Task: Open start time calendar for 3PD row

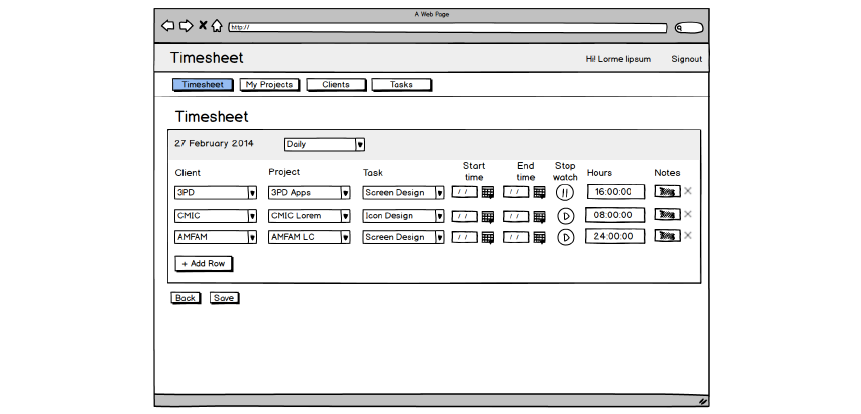Action: (488, 192)
